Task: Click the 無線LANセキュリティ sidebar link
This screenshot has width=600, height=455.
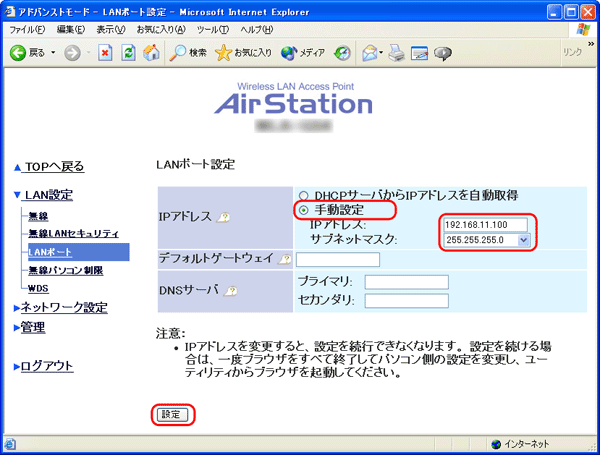Action: (x=73, y=233)
